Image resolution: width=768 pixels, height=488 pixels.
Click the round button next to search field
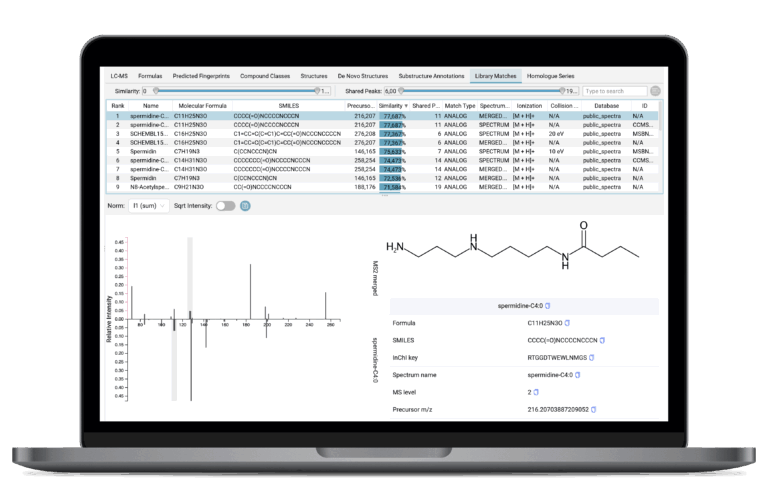click(655, 91)
